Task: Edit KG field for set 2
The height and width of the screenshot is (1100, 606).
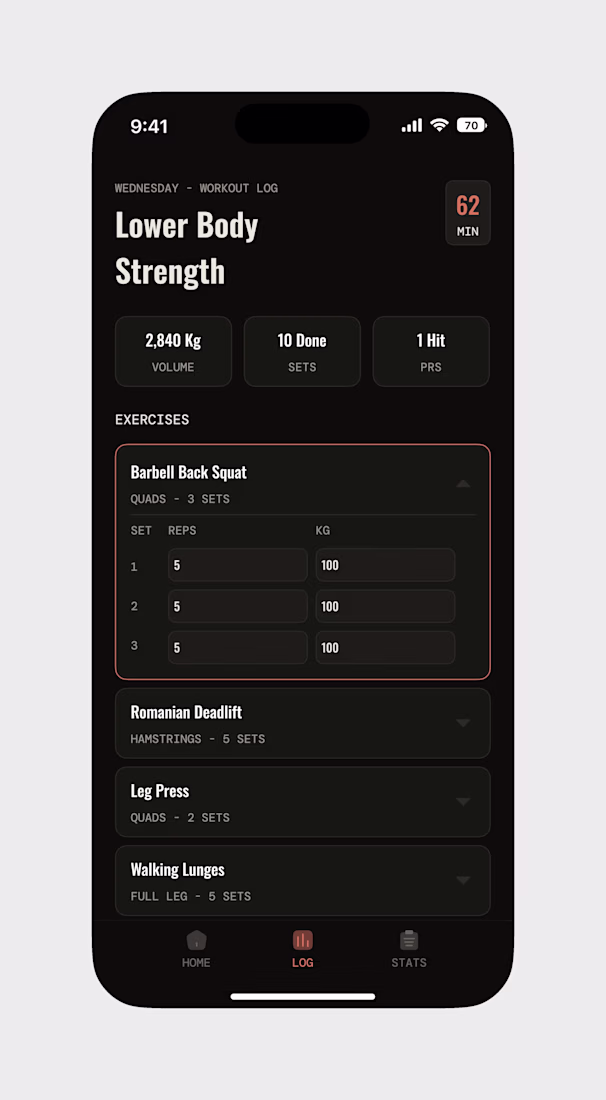Action: point(385,606)
